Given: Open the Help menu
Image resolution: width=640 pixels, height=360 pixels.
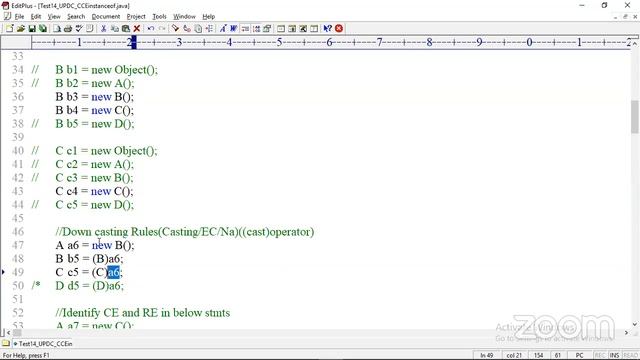Looking at the screenshot, I should coord(209,17).
